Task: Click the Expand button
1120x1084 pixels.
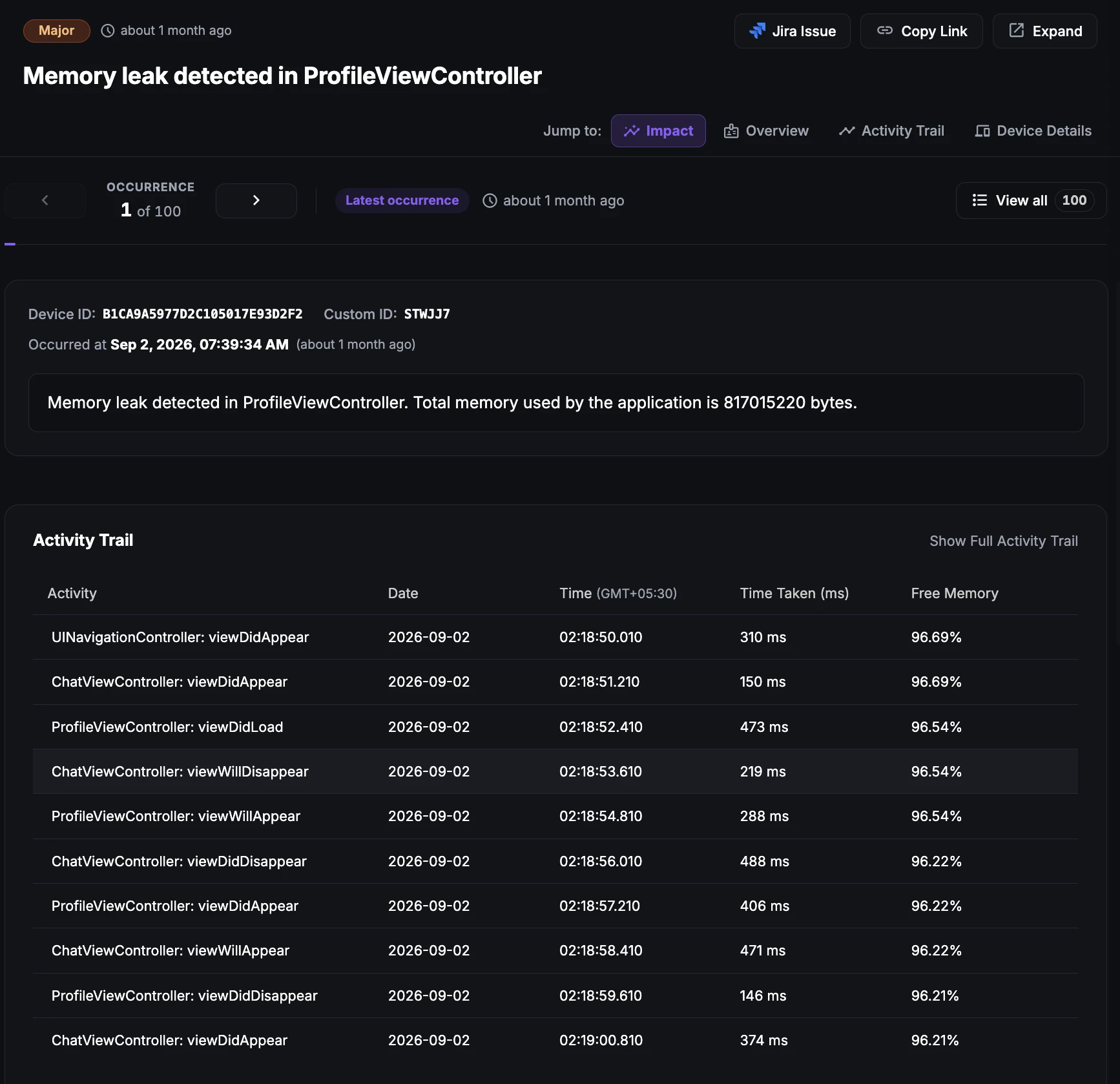Action: (x=1044, y=31)
